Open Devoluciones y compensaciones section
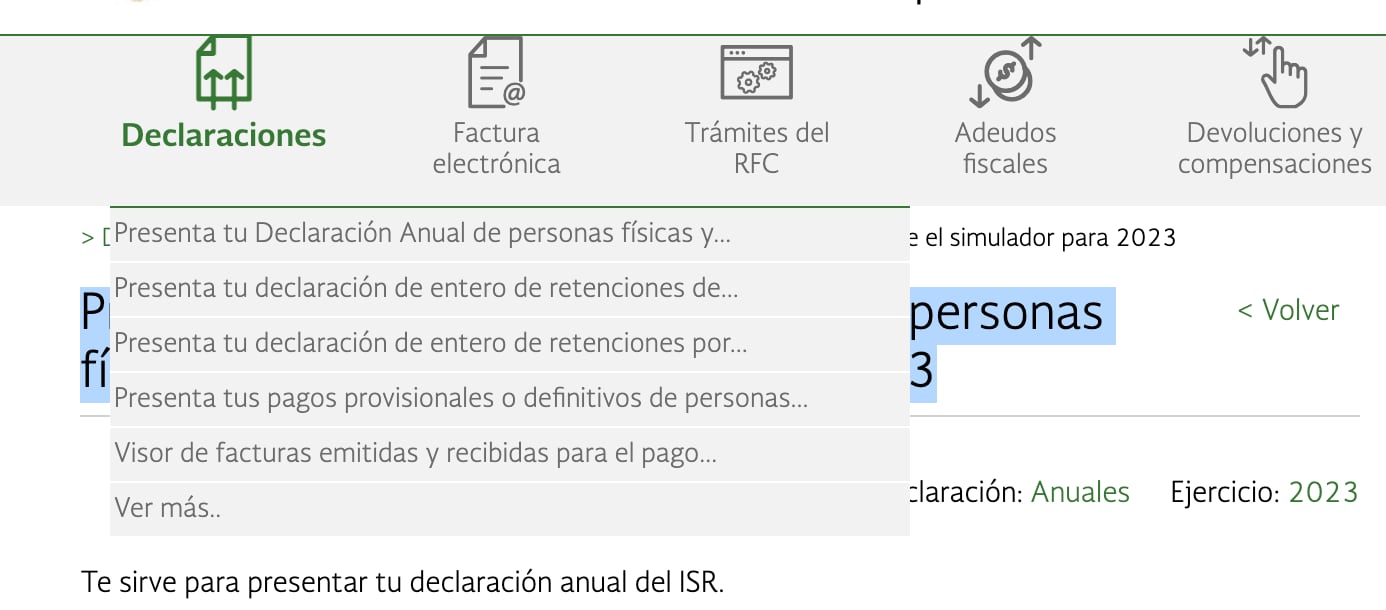 [x=1274, y=147]
